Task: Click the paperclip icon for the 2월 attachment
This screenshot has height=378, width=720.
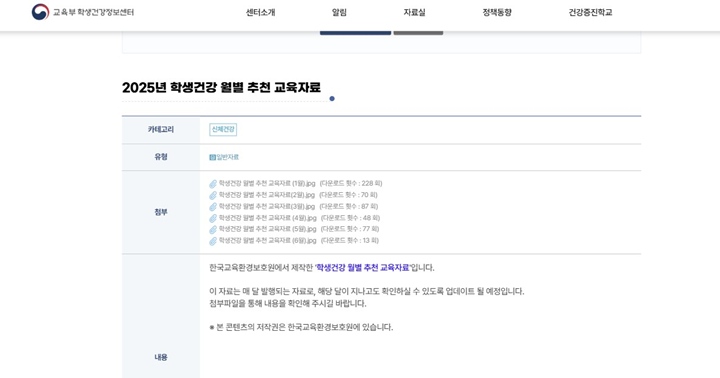Action: pos(213,195)
